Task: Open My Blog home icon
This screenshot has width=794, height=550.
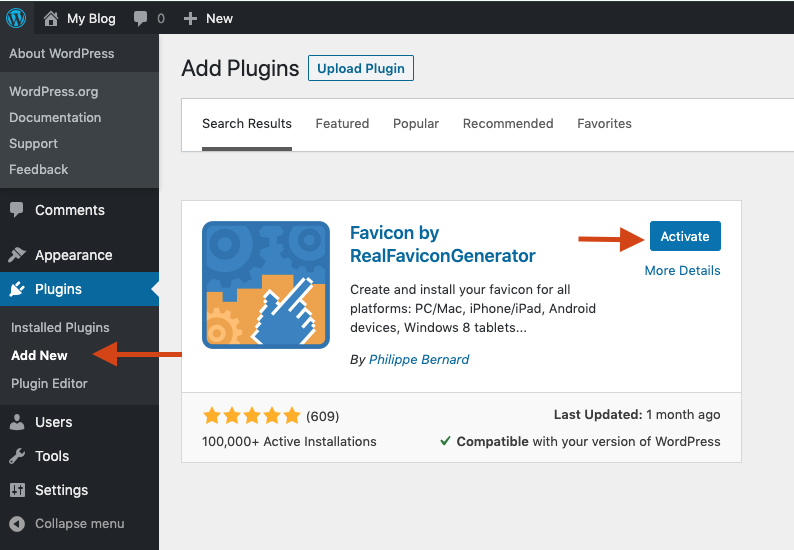Action: pos(52,18)
